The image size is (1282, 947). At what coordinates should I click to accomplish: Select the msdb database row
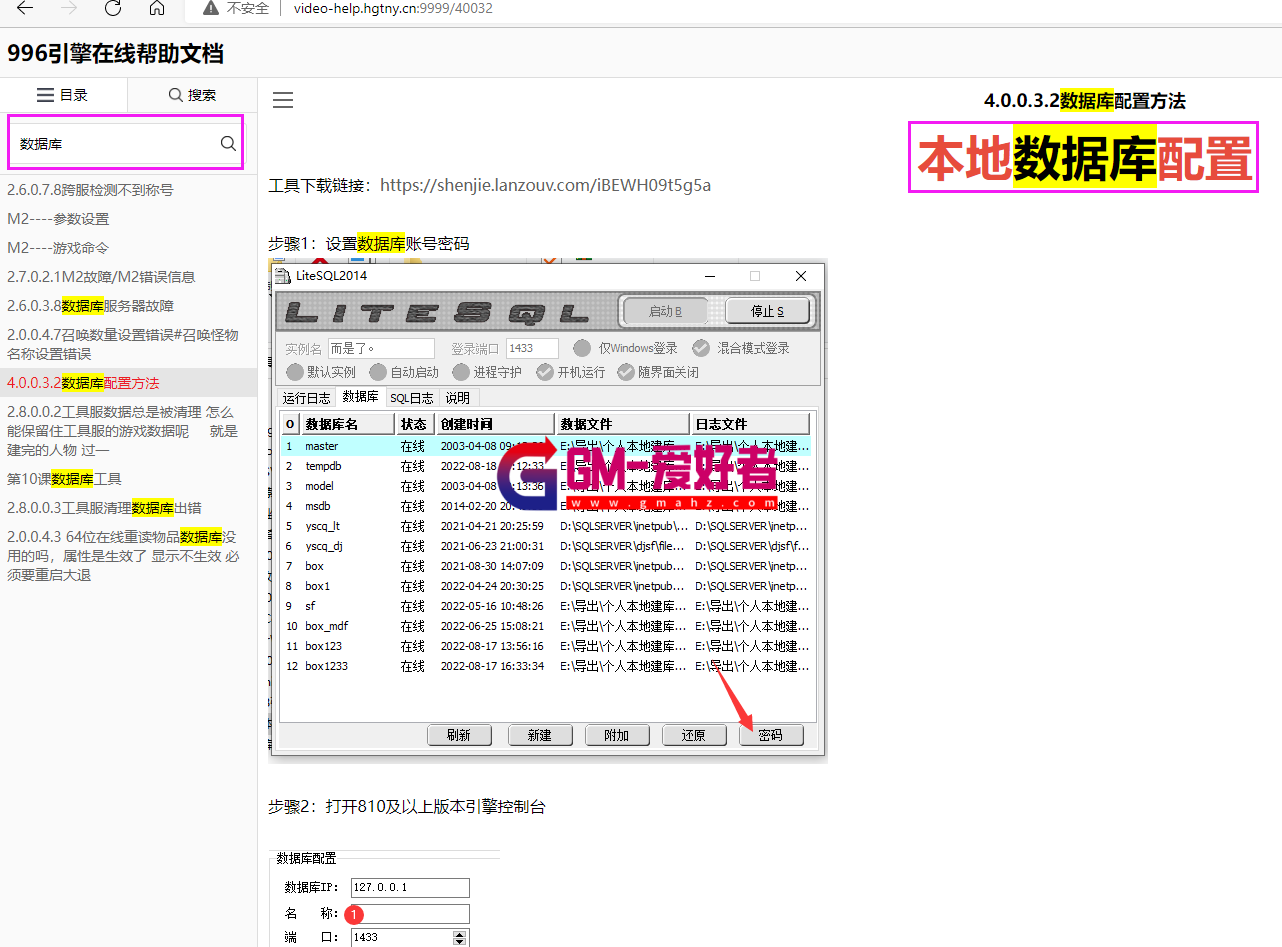(x=546, y=506)
